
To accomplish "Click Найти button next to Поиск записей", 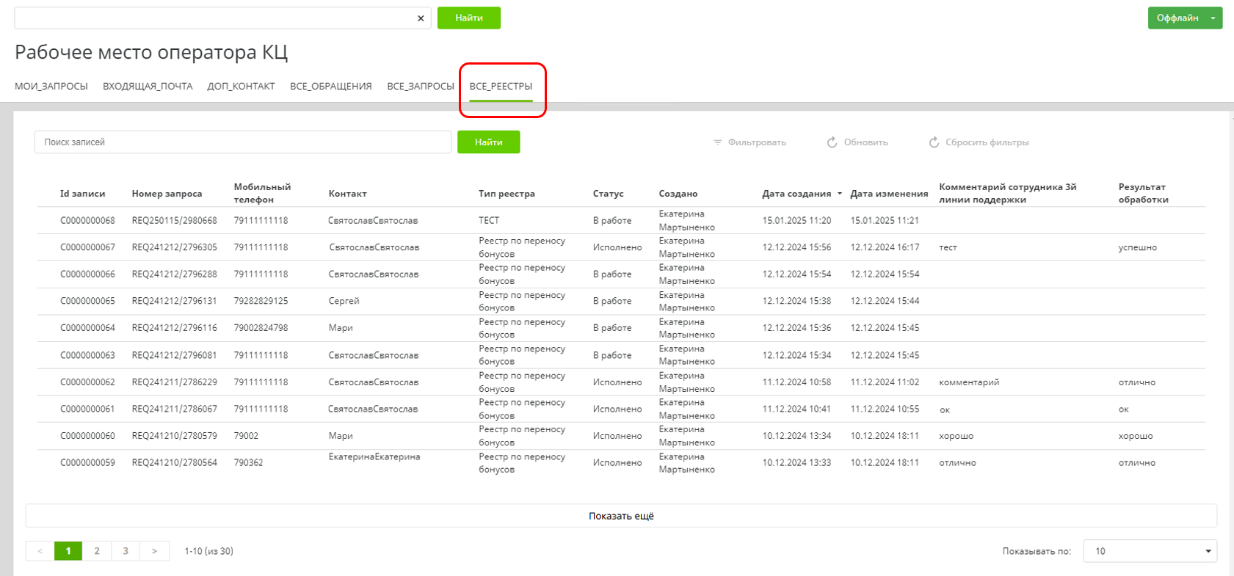I will (x=488, y=142).
